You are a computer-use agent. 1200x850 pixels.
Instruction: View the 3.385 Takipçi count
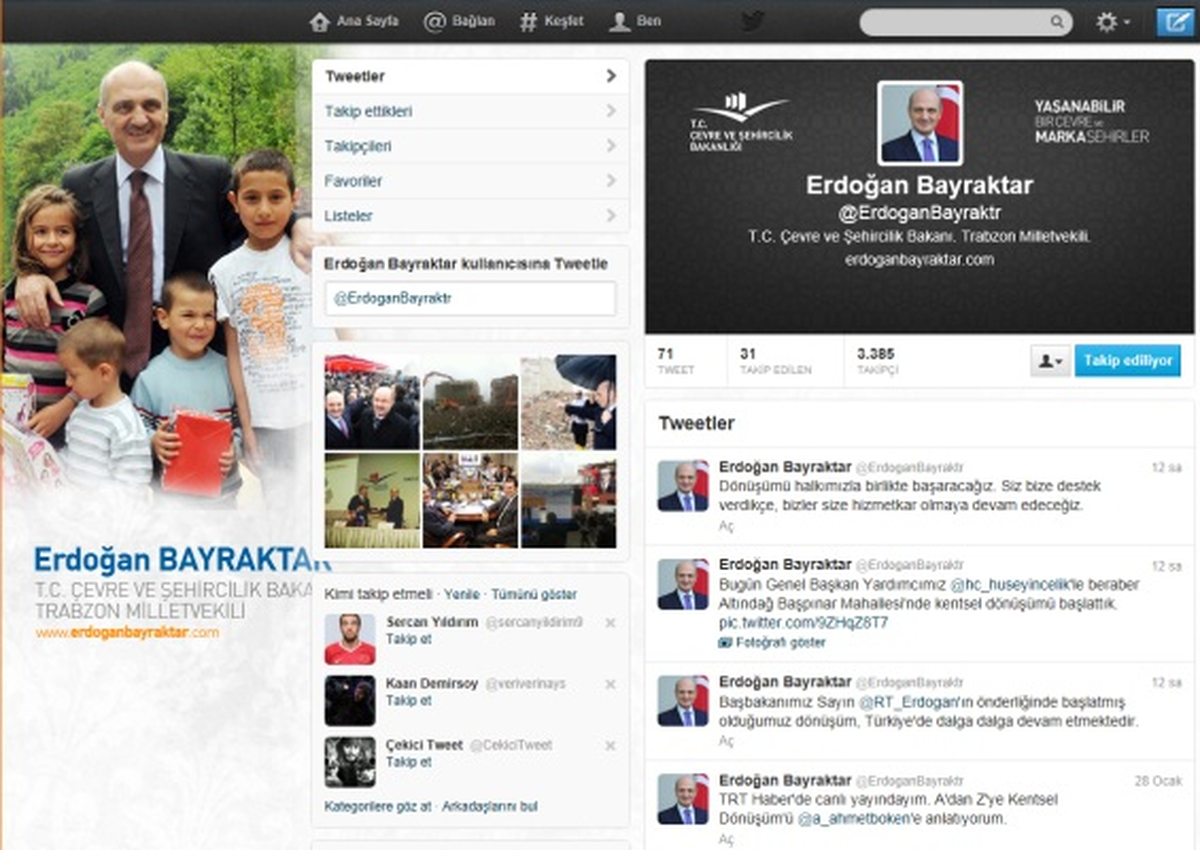(x=877, y=361)
